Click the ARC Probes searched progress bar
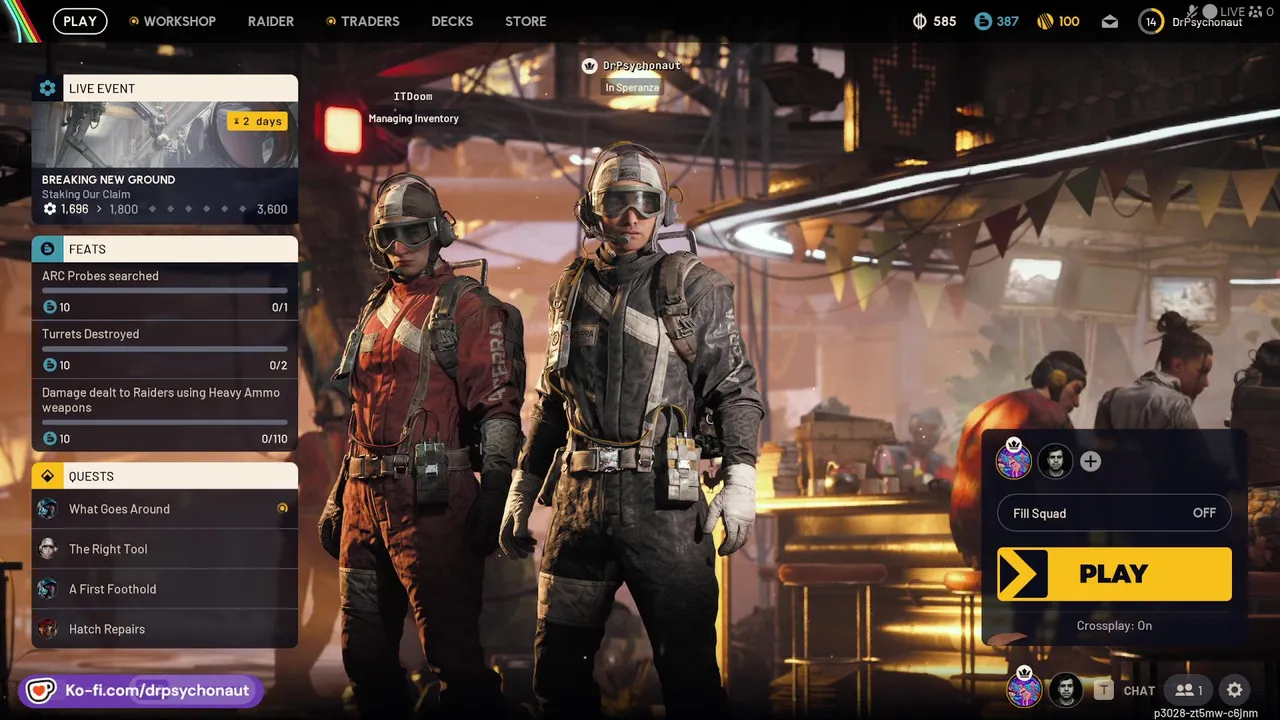 pyautogui.click(x=165, y=291)
